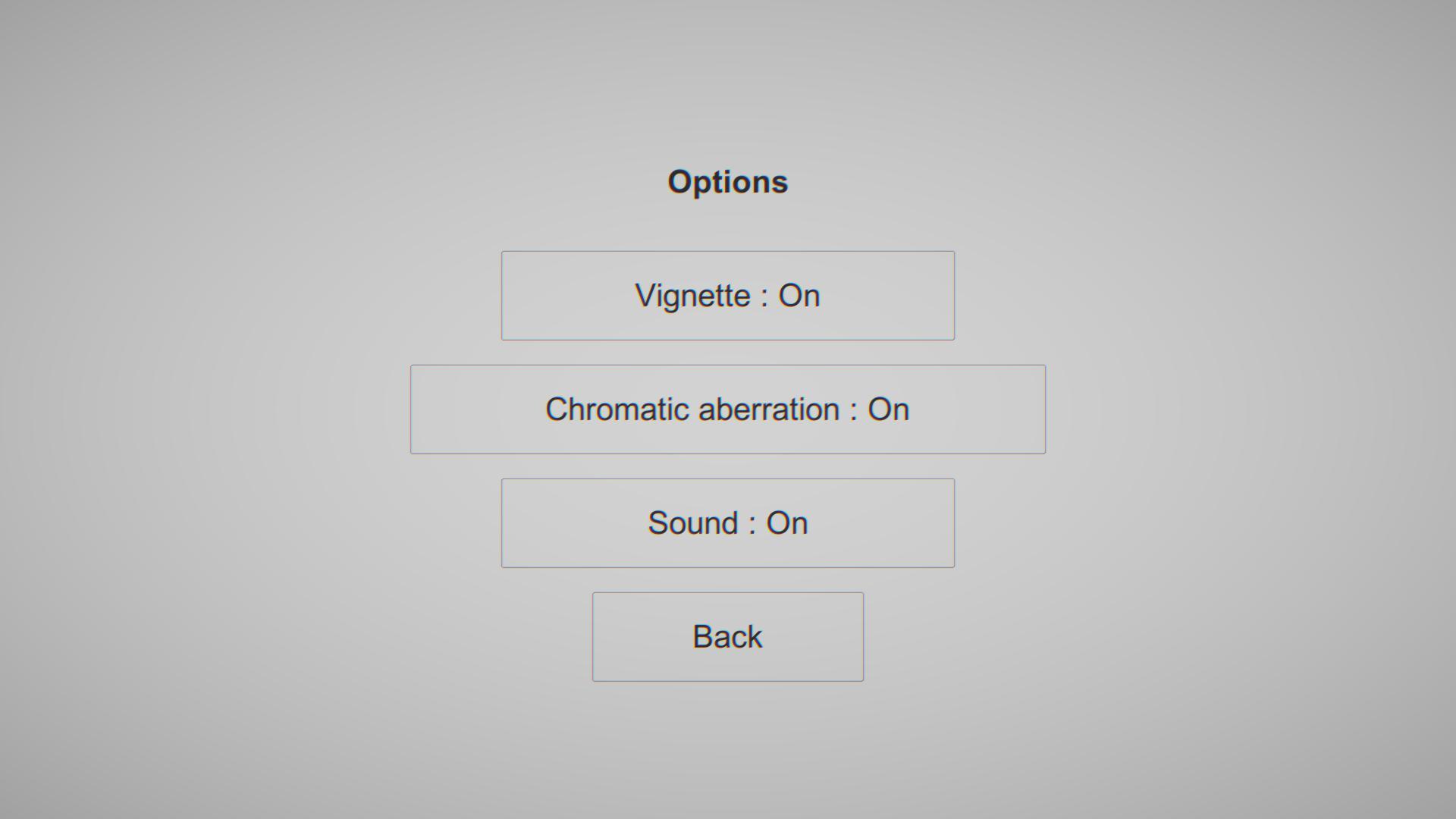The height and width of the screenshot is (819, 1456).
Task: Go back using the Back button
Action: (x=728, y=637)
